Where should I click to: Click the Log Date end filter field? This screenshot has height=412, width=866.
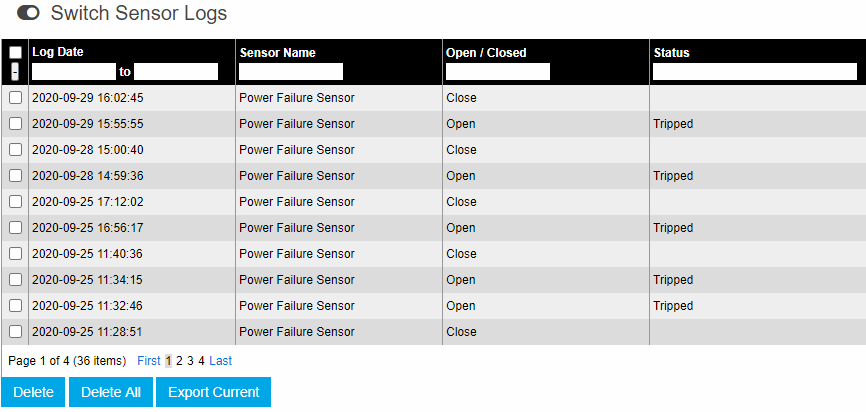tap(176, 72)
